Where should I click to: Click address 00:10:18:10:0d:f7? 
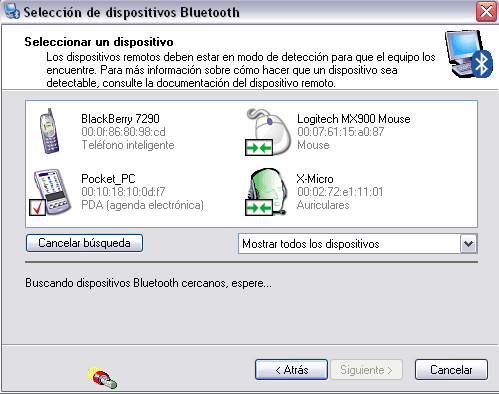(x=123, y=192)
